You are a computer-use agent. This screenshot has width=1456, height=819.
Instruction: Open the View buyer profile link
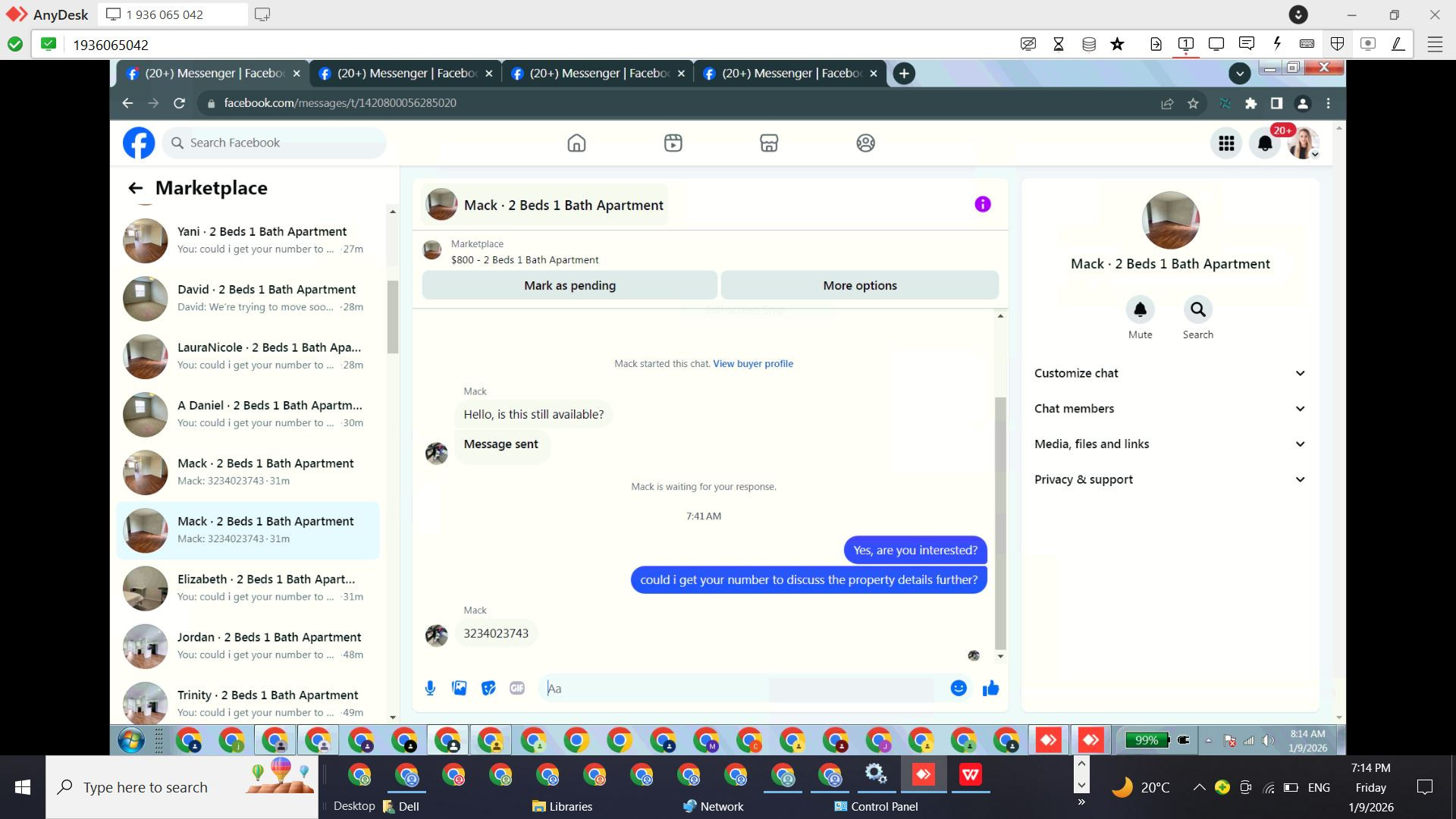[752, 364]
